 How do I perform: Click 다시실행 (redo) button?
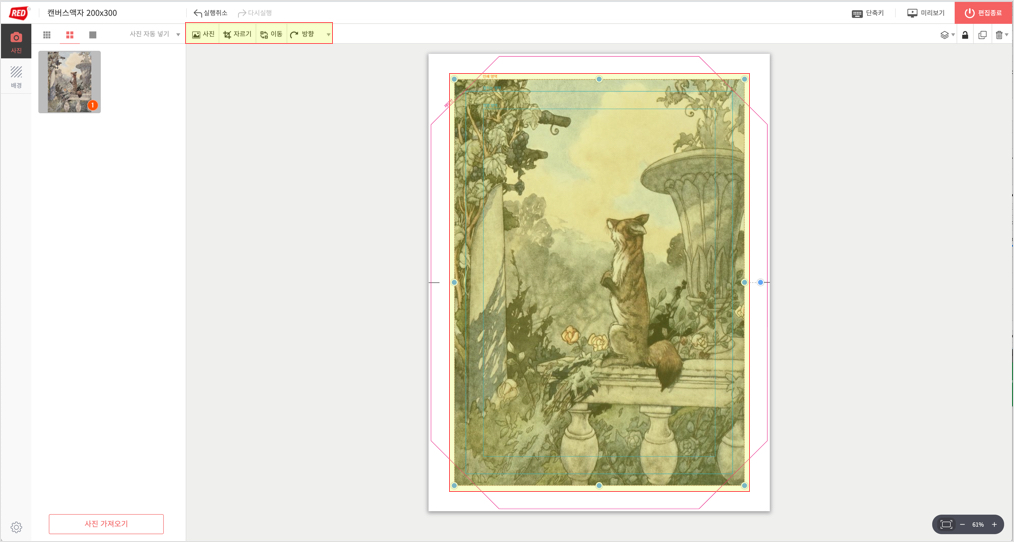pyautogui.click(x=255, y=13)
